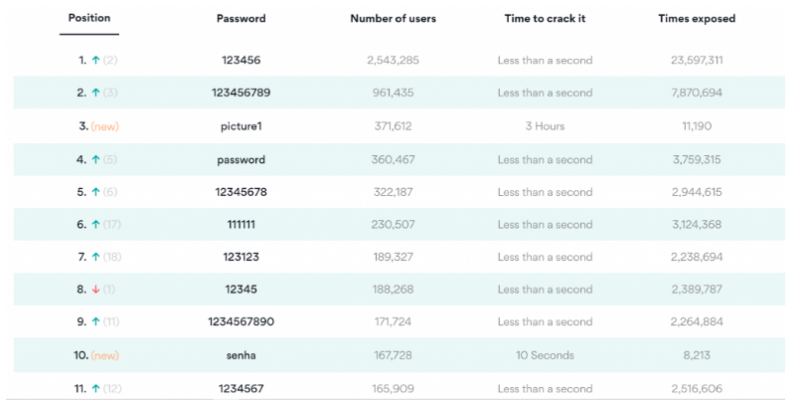Viewport: 800px width, 408px height.
Task: Click the 2,543,285 number of users value
Action: 393,60
